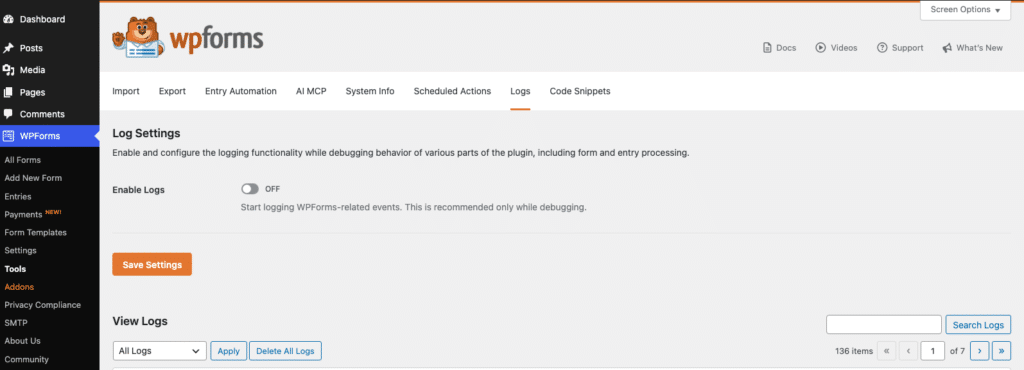
Task: Click the Support question mark icon
Action: [x=882, y=48]
